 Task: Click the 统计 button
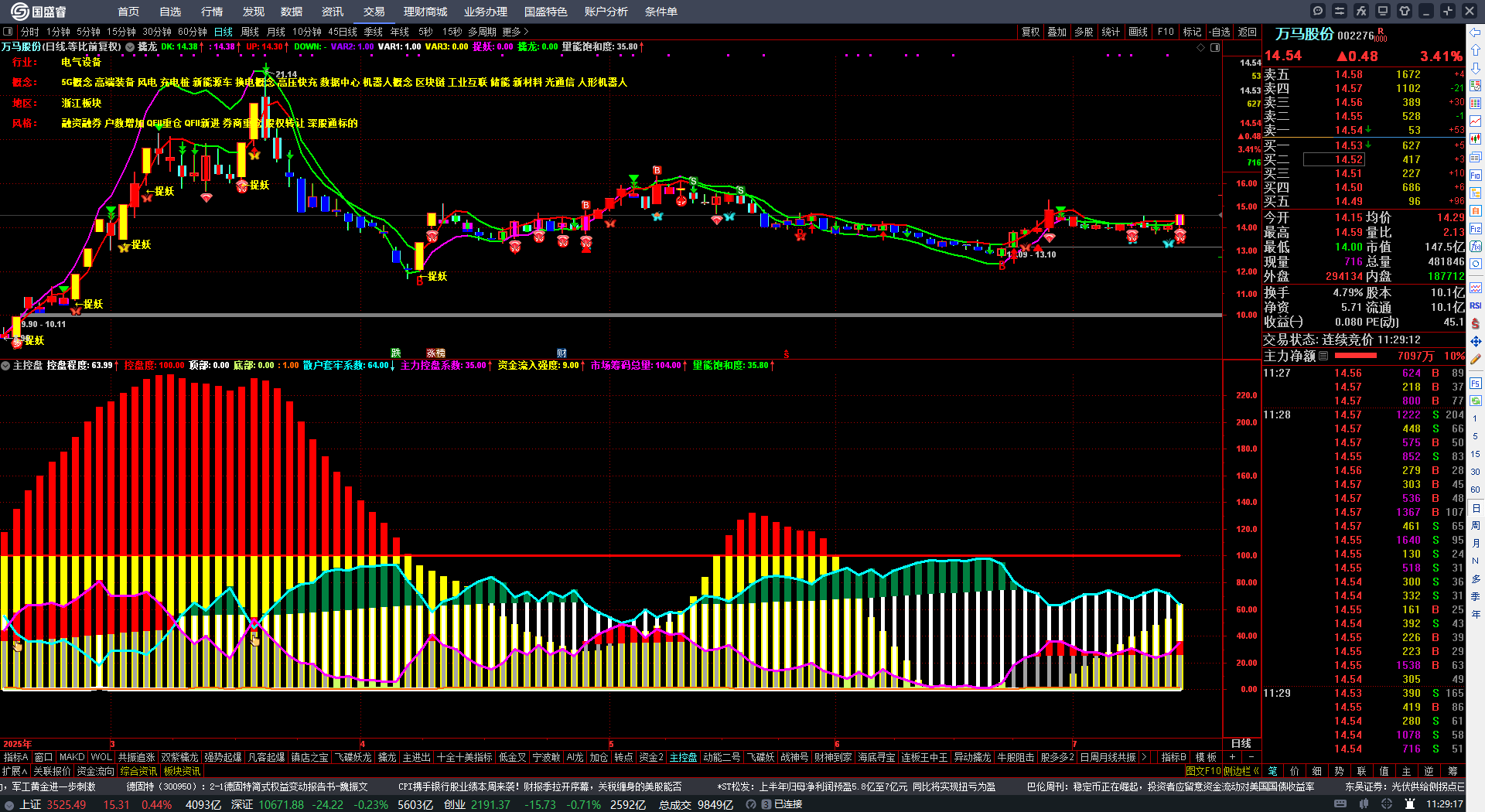[1111, 32]
